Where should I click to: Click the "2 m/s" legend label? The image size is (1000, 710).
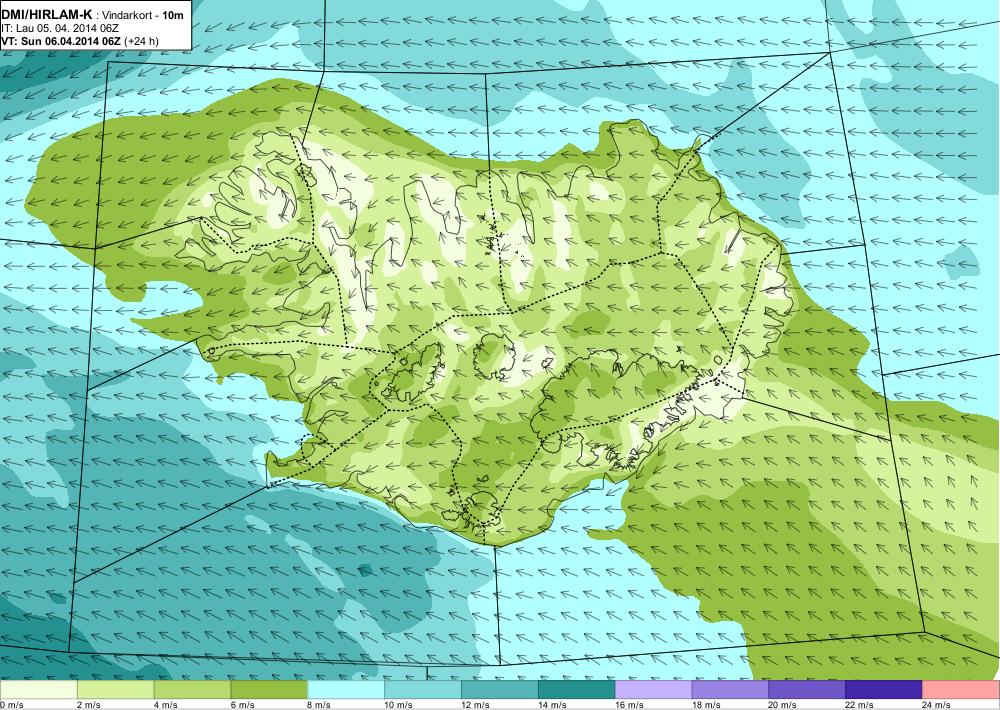coord(89,705)
